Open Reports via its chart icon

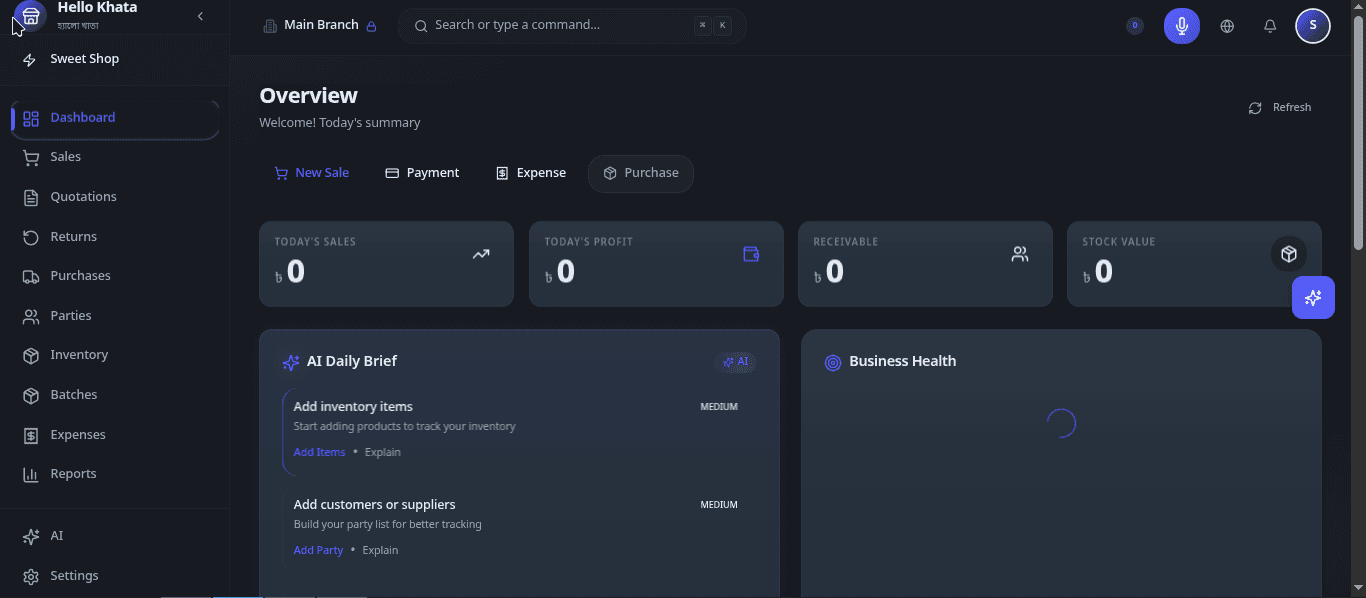(30, 473)
